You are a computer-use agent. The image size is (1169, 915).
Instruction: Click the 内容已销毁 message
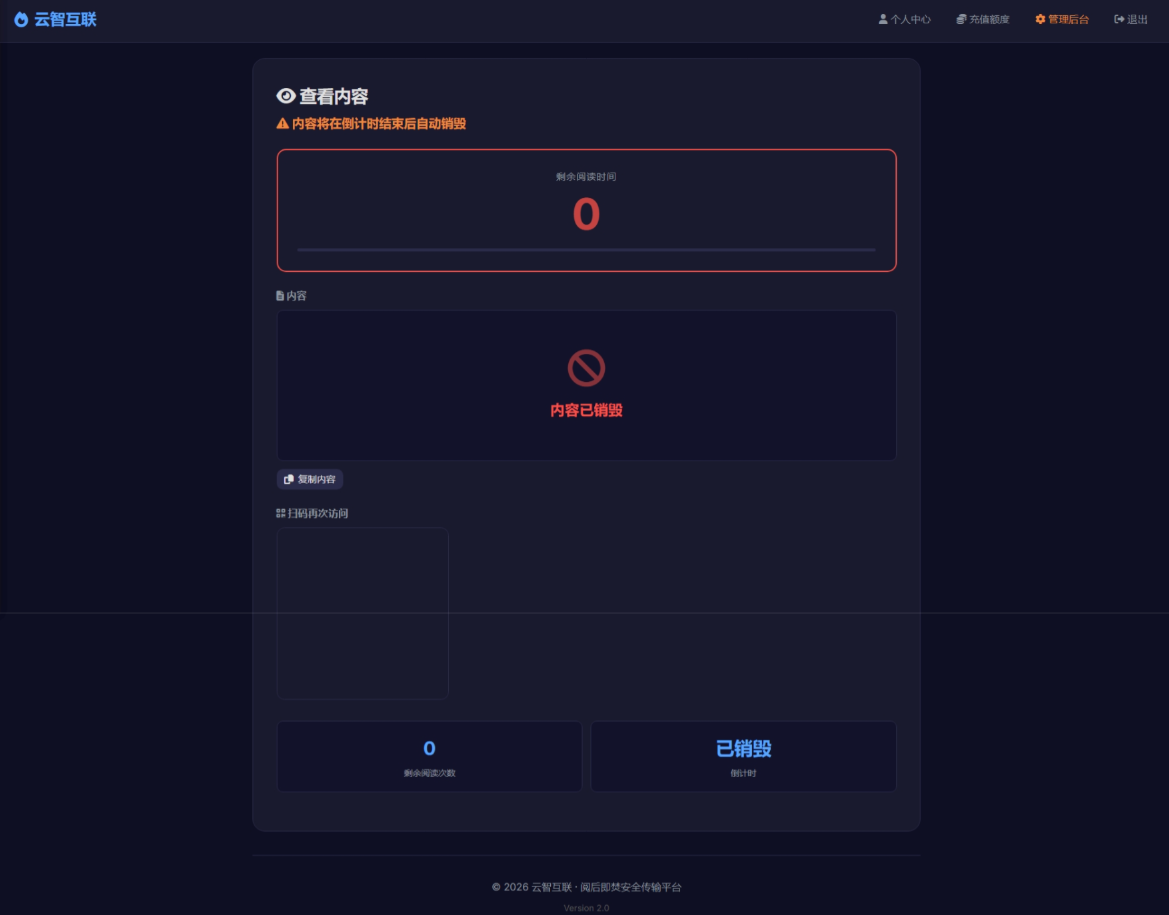point(586,410)
